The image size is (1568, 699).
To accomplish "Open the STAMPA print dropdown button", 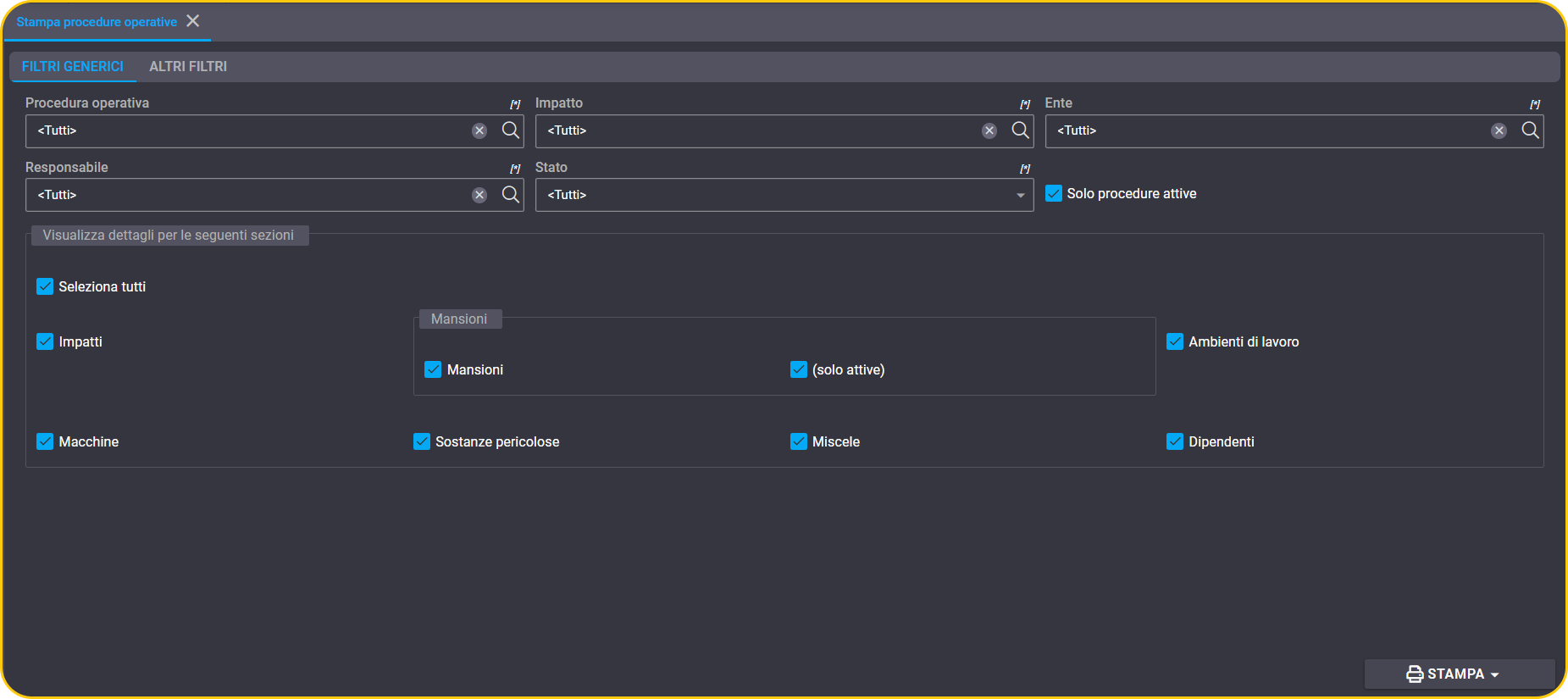I will pos(1459,674).
